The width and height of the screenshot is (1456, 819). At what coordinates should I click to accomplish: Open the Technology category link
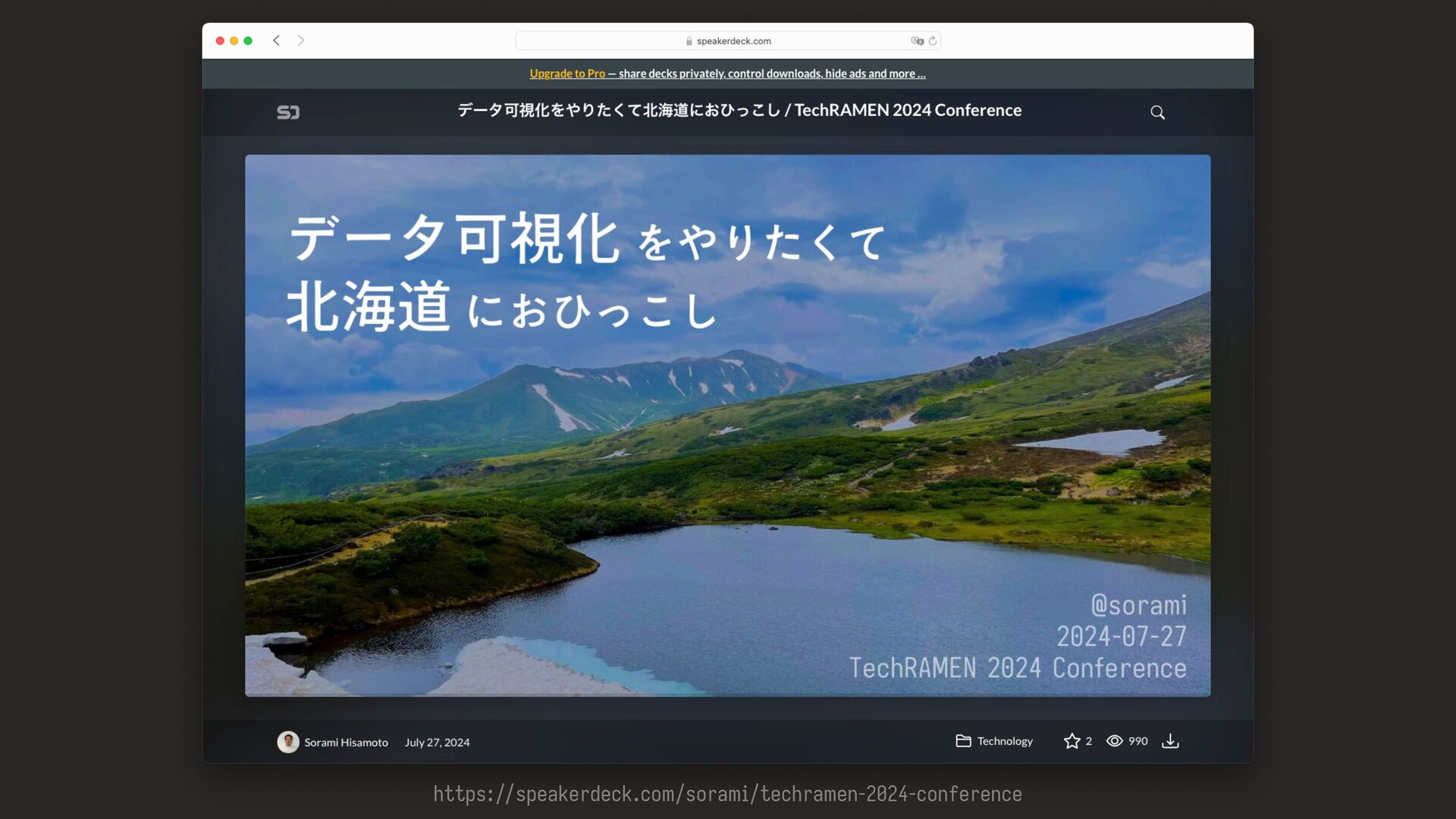coord(1005,741)
